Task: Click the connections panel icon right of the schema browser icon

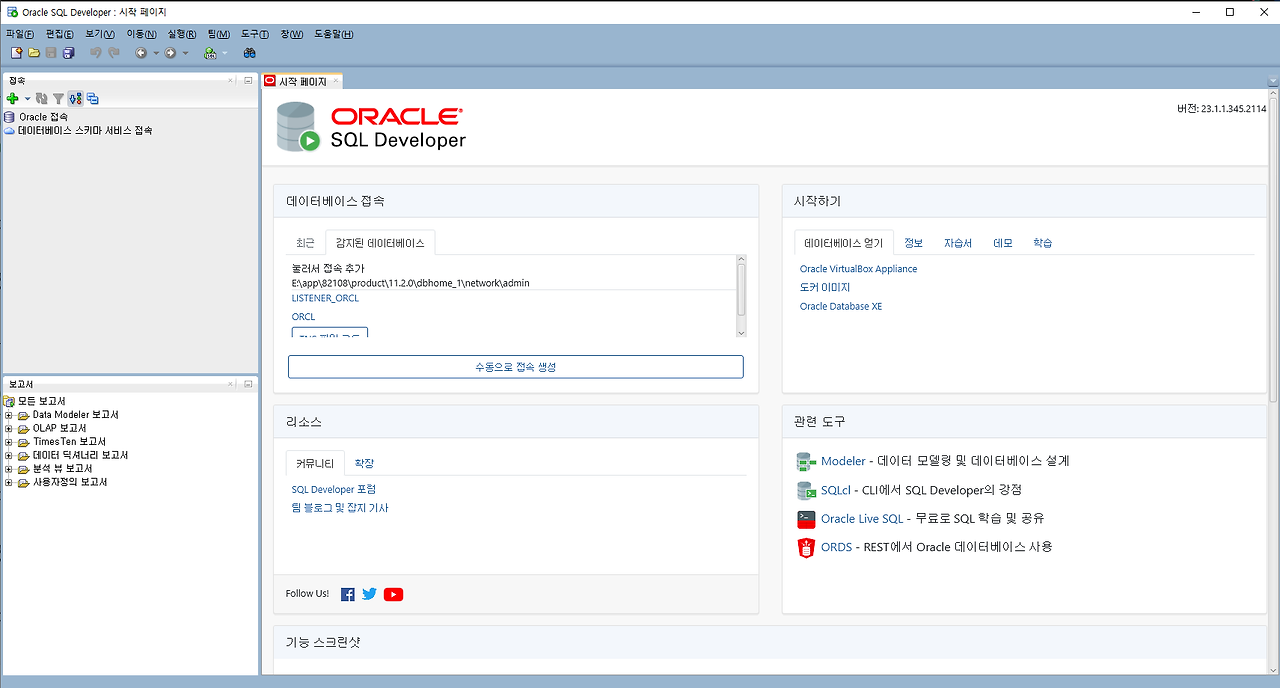Action: (x=92, y=99)
